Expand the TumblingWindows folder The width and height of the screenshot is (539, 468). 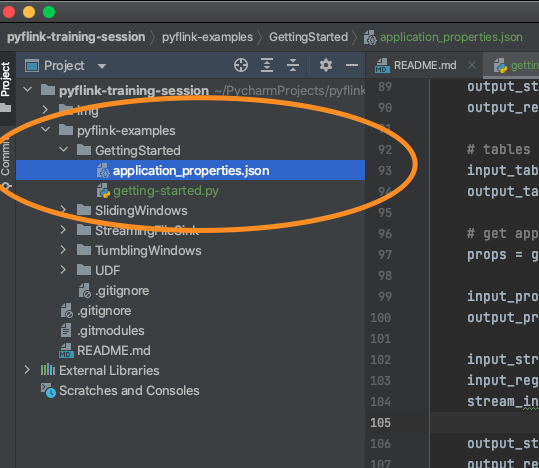pos(63,250)
